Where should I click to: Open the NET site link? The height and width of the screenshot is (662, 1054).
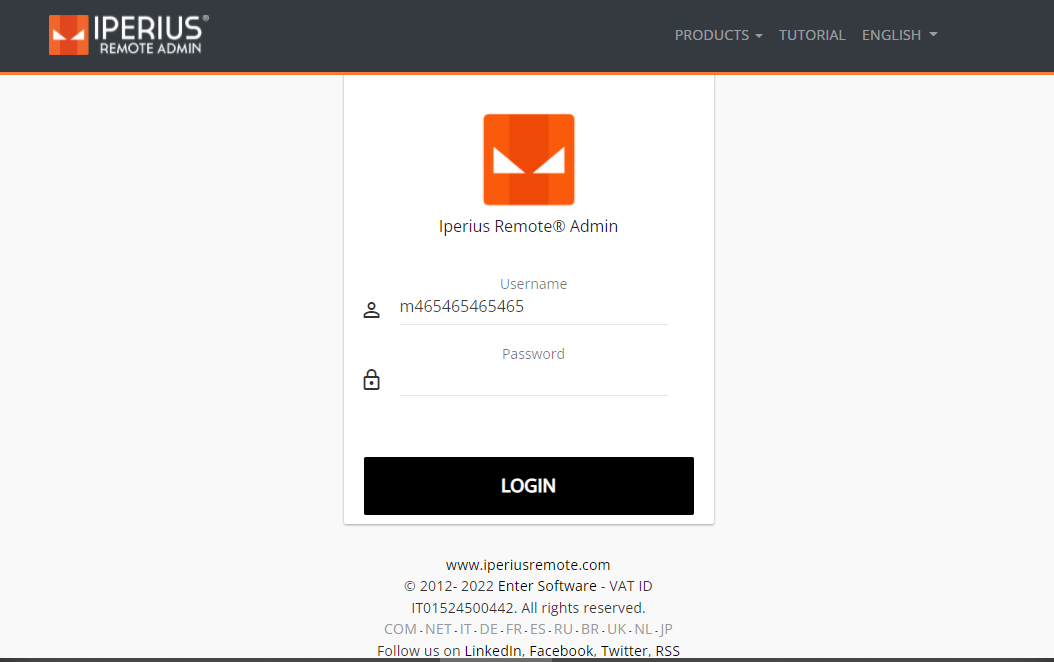(438, 629)
